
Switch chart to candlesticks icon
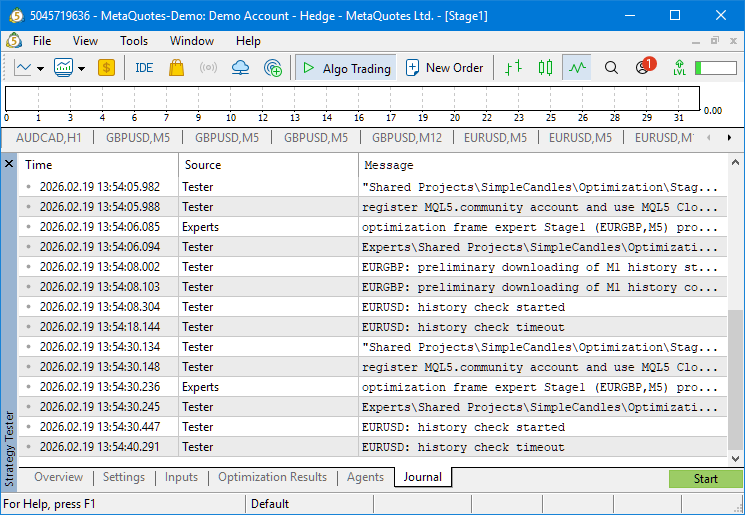click(545, 68)
